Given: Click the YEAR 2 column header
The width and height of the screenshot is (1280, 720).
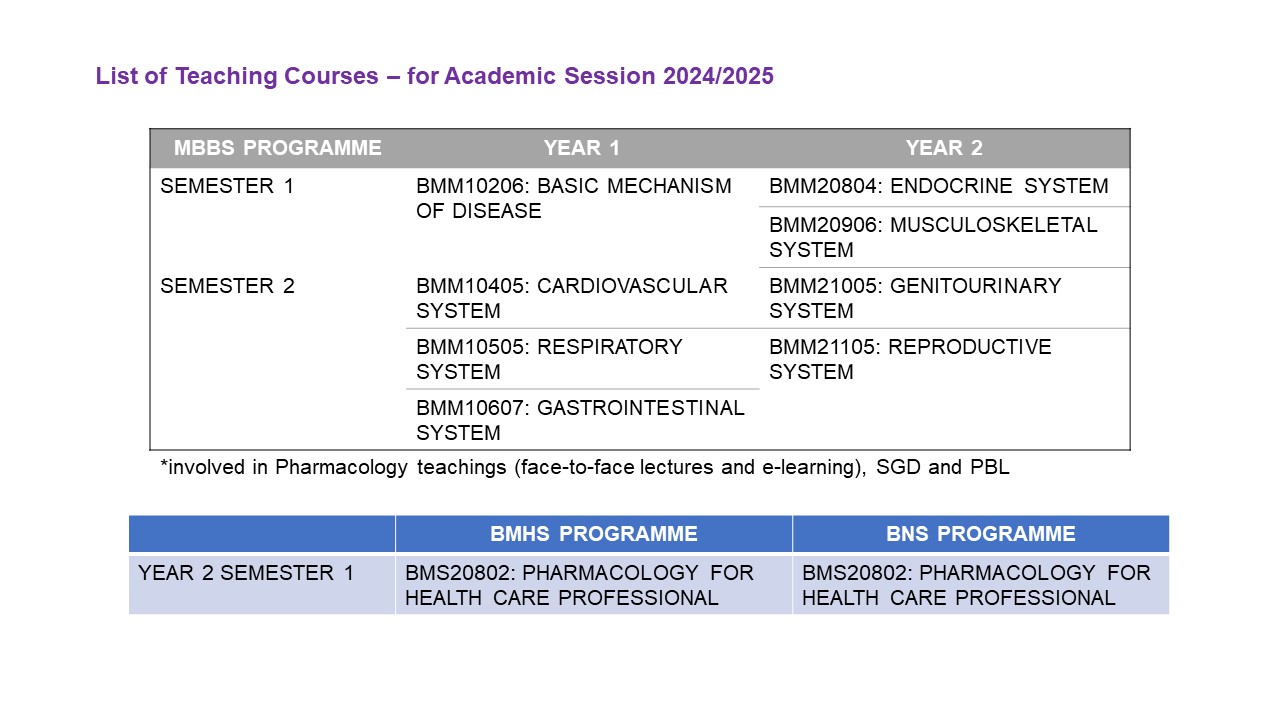Looking at the screenshot, I should (x=944, y=148).
